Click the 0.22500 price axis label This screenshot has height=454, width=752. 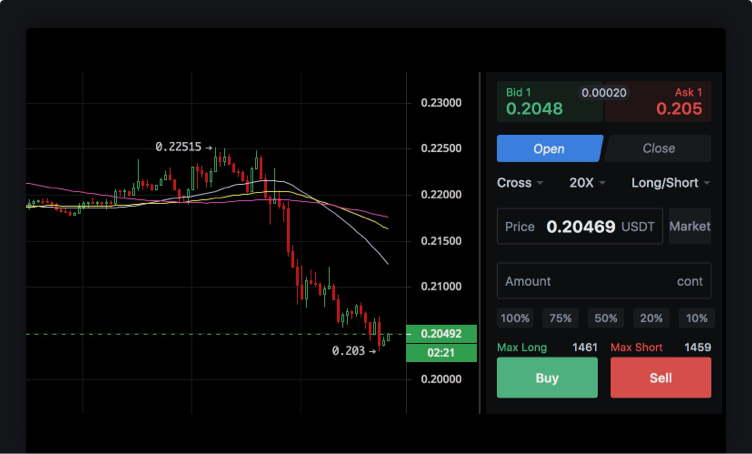[x=441, y=148]
